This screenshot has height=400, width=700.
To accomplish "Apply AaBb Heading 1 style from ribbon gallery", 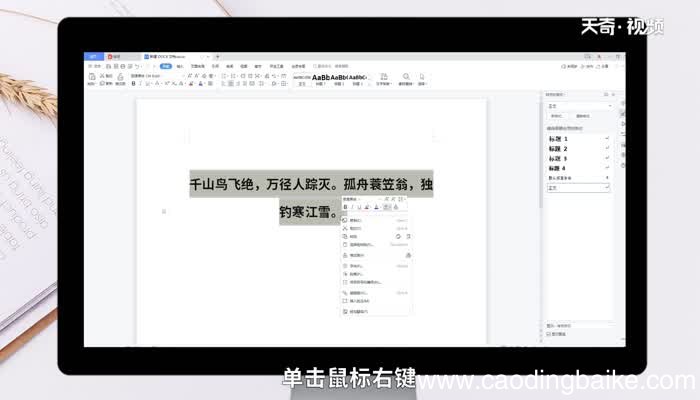I will point(321,79).
